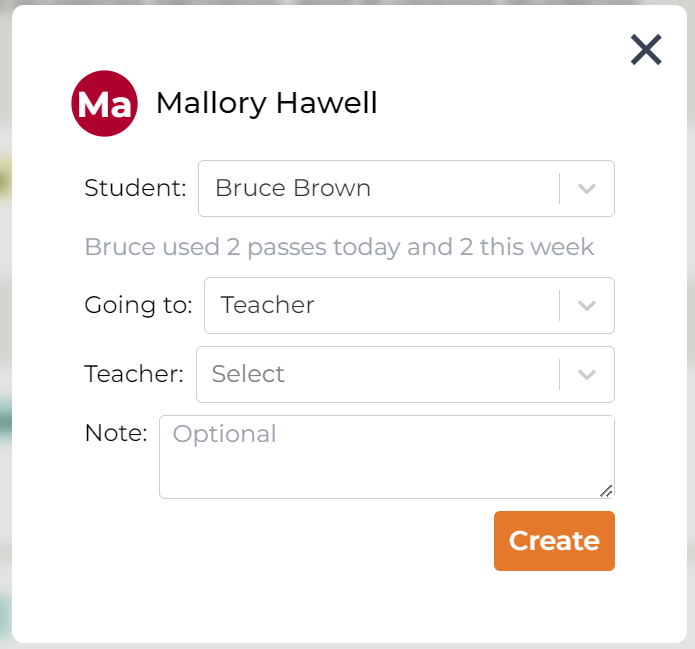Click the "Note:" field label

116,433
